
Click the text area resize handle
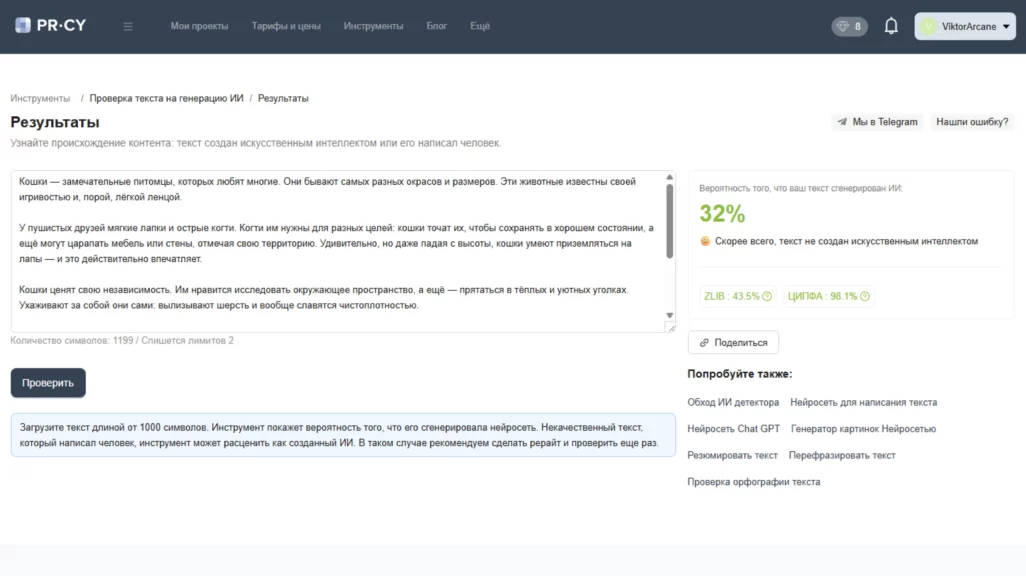tap(670, 327)
